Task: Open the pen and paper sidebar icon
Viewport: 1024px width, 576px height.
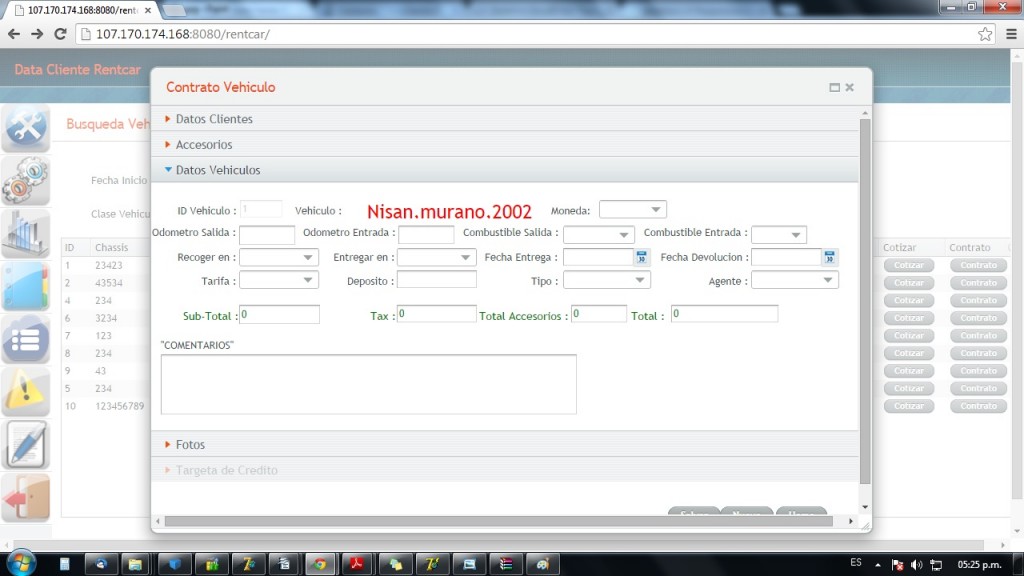Action: click(26, 445)
